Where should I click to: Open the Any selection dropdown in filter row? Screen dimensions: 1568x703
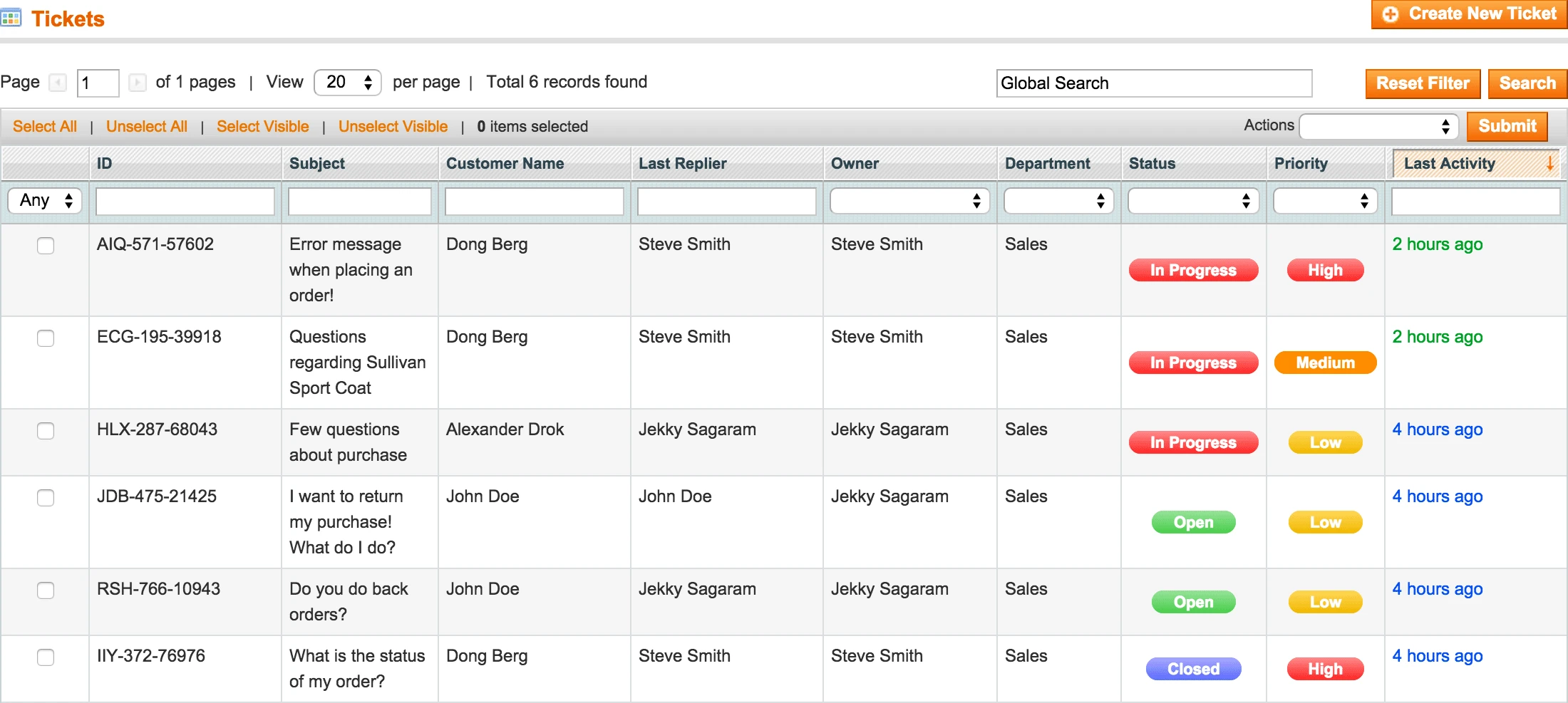pyautogui.click(x=44, y=200)
